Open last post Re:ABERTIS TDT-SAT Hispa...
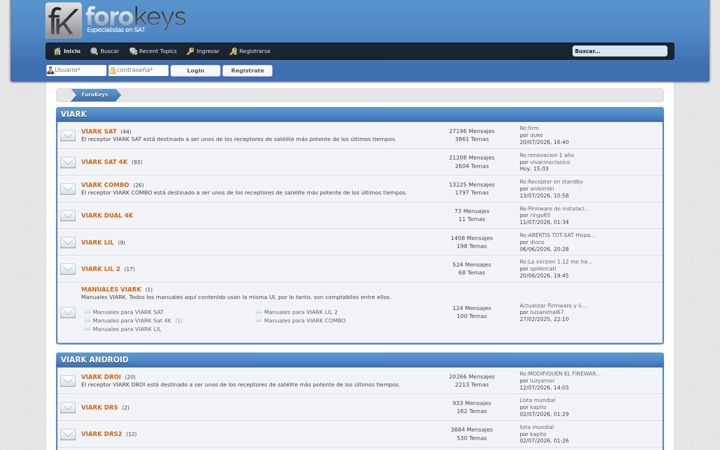 [x=557, y=235]
